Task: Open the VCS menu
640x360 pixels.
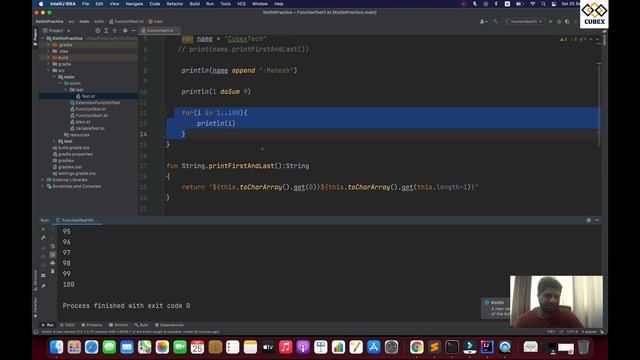Action: pos(242,4)
